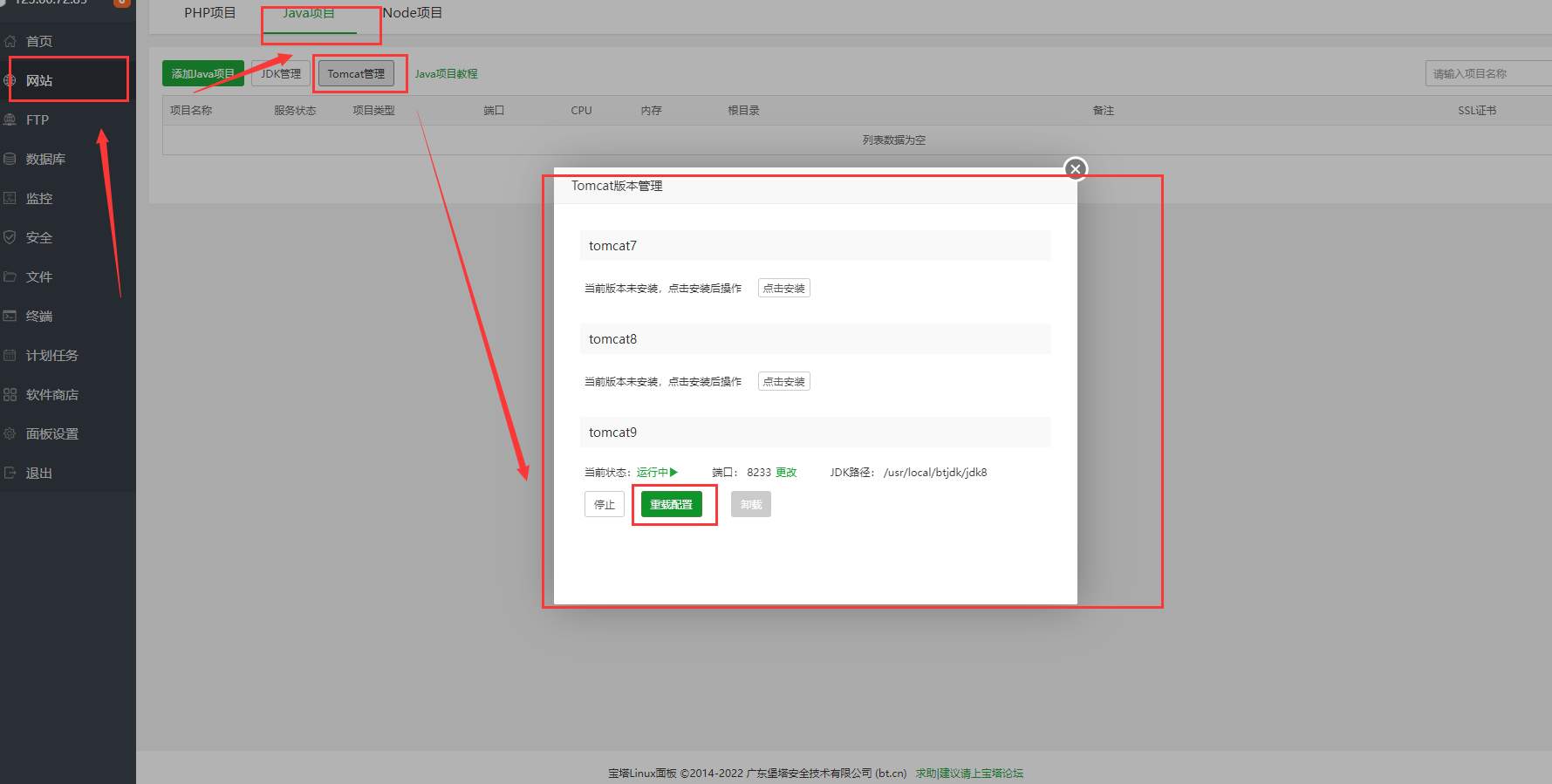Click the 添加Java项目 button
Image resolution: width=1552 pixels, height=784 pixels.
coord(203,74)
